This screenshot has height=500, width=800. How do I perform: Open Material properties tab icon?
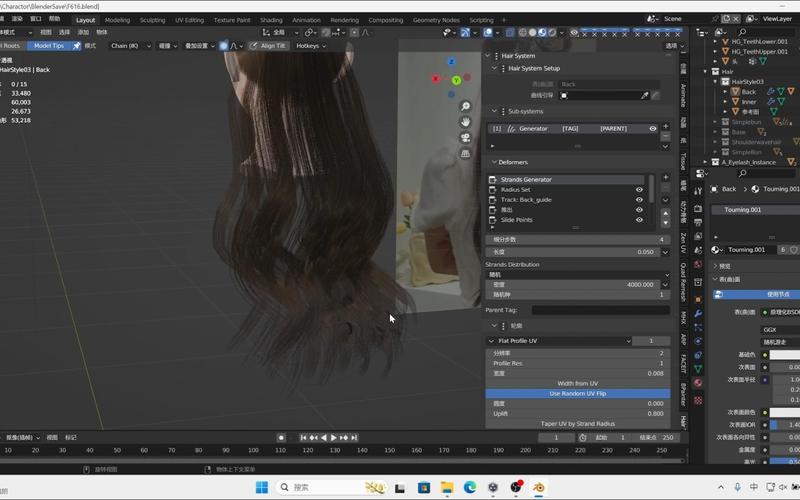pyautogui.click(x=698, y=383)
